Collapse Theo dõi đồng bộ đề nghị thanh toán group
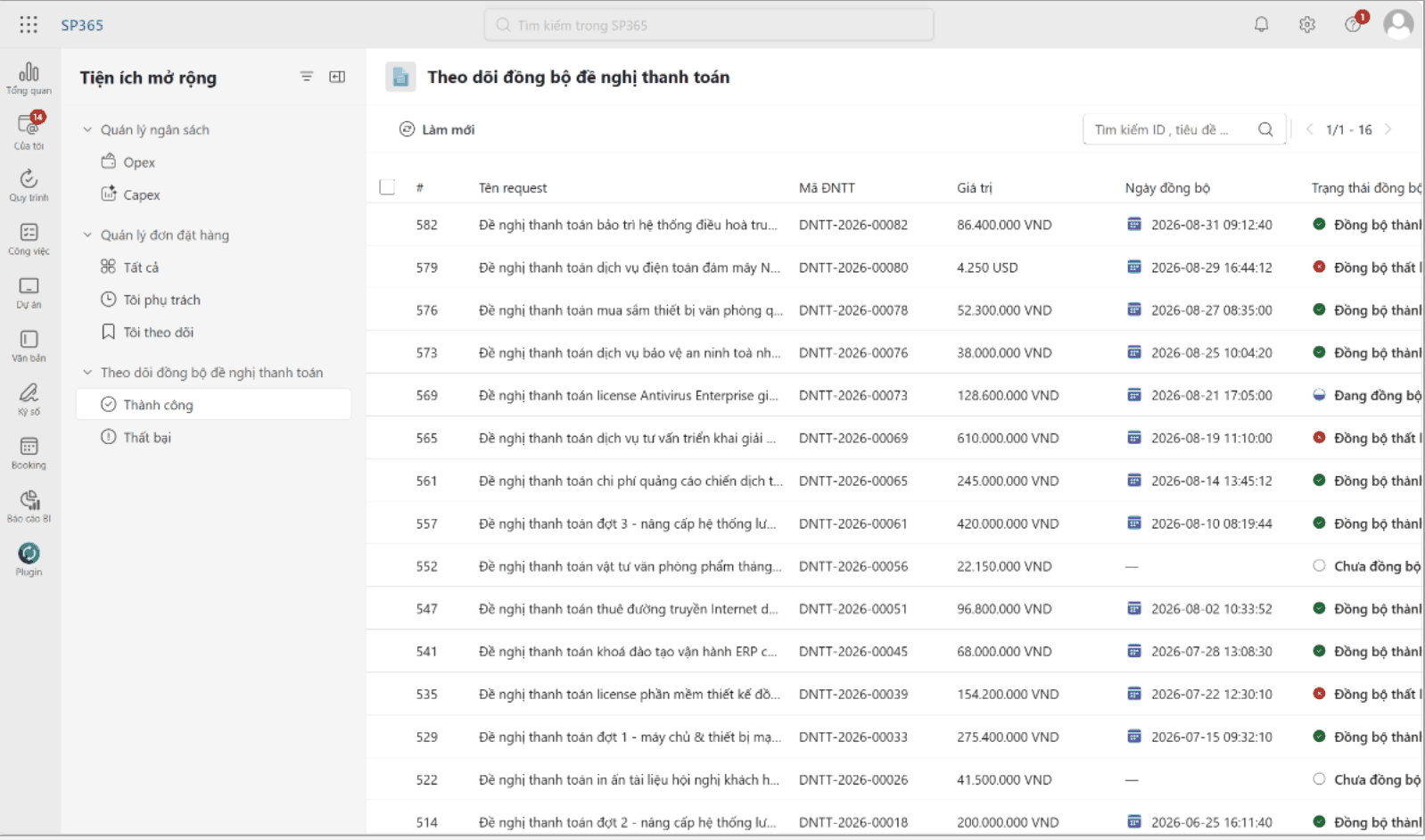This screenshot has width=1425, height=840. click(87, 372)
